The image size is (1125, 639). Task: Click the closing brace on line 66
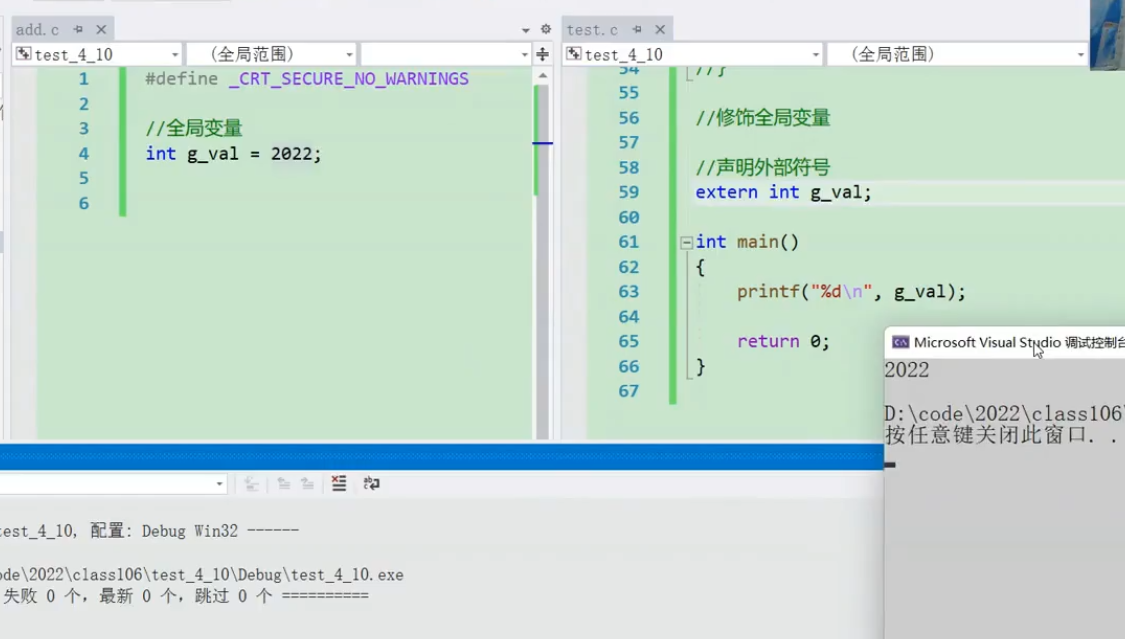point(700,366)
